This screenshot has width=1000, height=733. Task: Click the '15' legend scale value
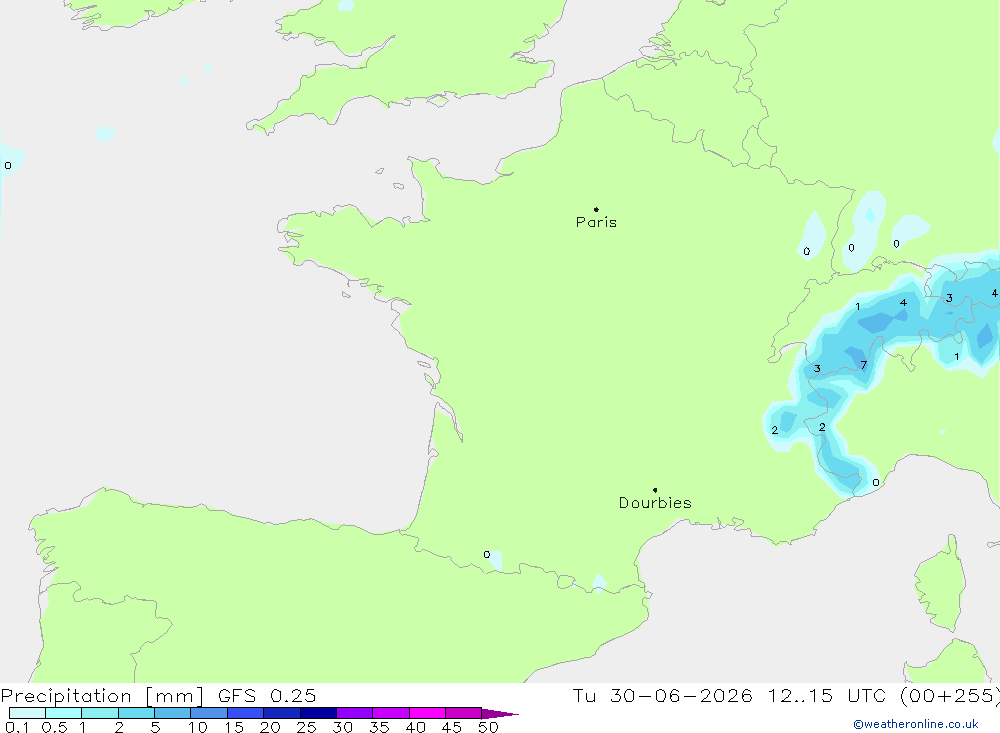point(234,727)
